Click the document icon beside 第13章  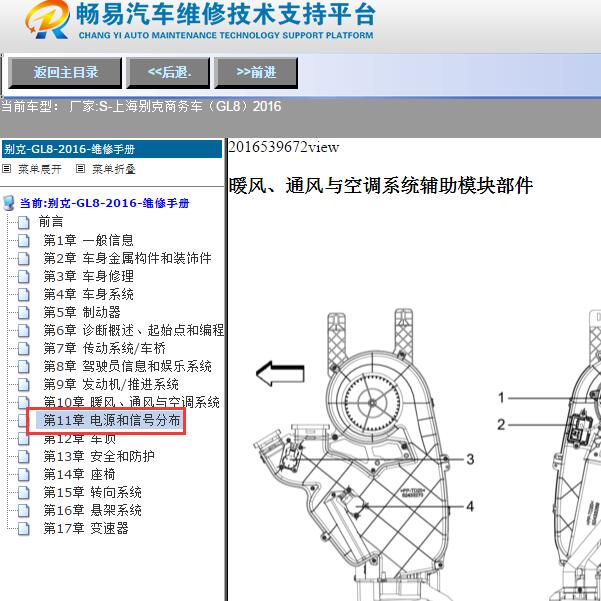[x=23, y=456]
